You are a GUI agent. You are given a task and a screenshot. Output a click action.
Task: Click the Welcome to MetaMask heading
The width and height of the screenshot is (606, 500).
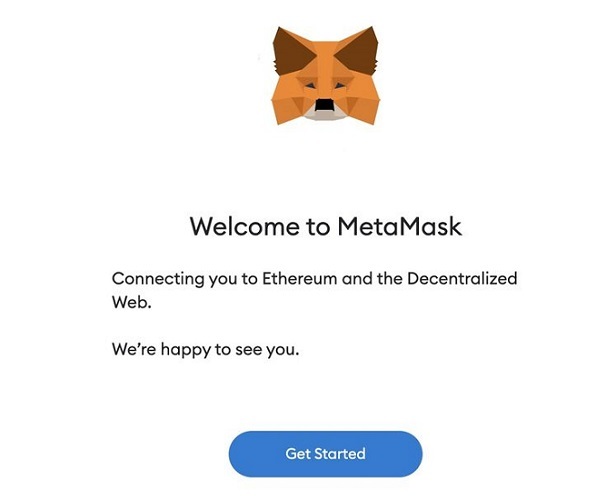point(325,226)
